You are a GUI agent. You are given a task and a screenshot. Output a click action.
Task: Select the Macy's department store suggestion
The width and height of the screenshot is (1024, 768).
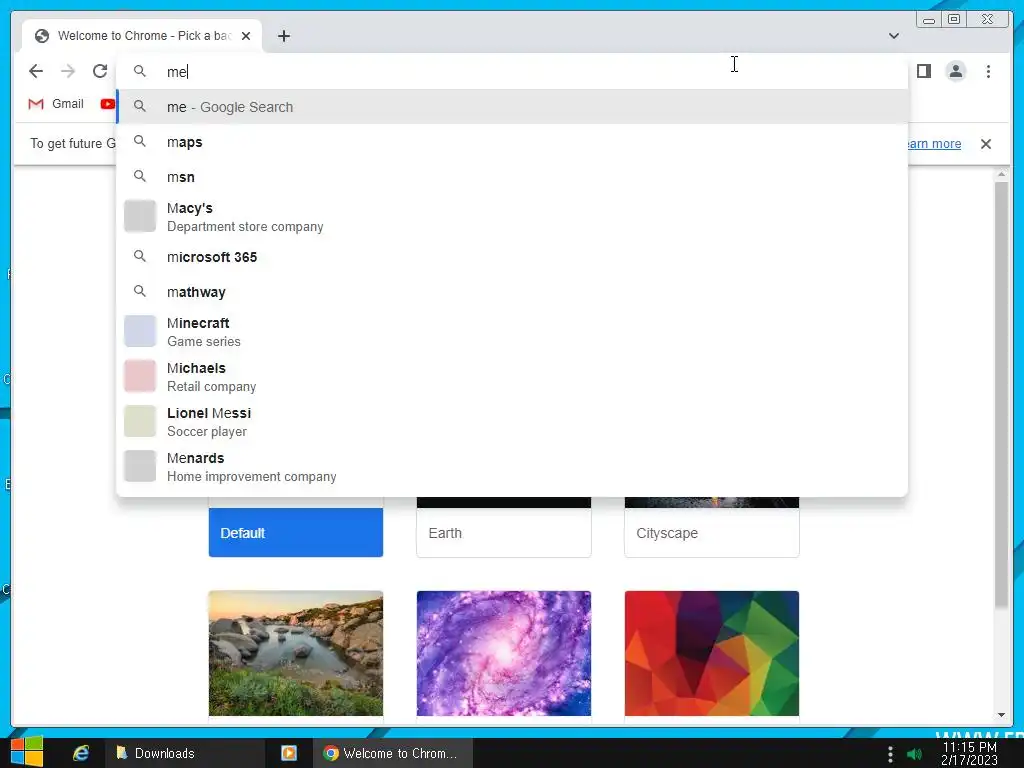pyautogui.click(x=513, y=217)
